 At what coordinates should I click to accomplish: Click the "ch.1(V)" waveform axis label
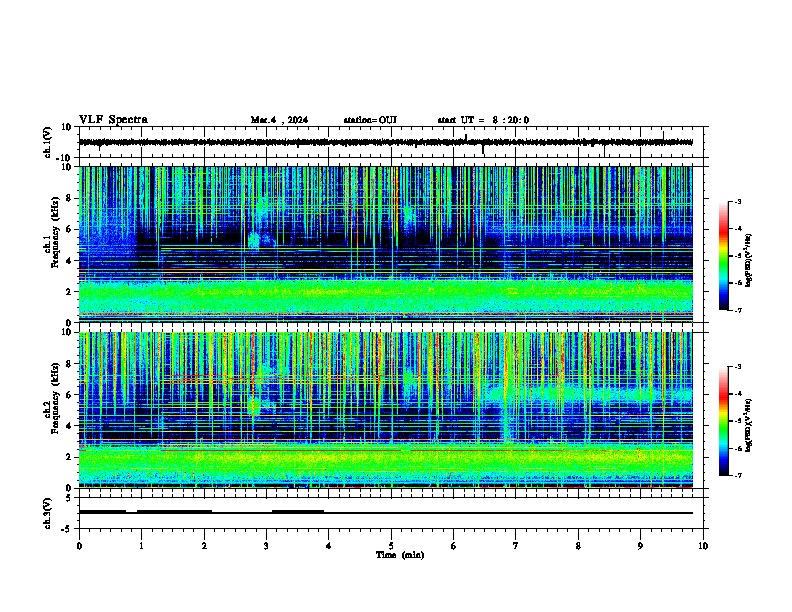point(47,142)
